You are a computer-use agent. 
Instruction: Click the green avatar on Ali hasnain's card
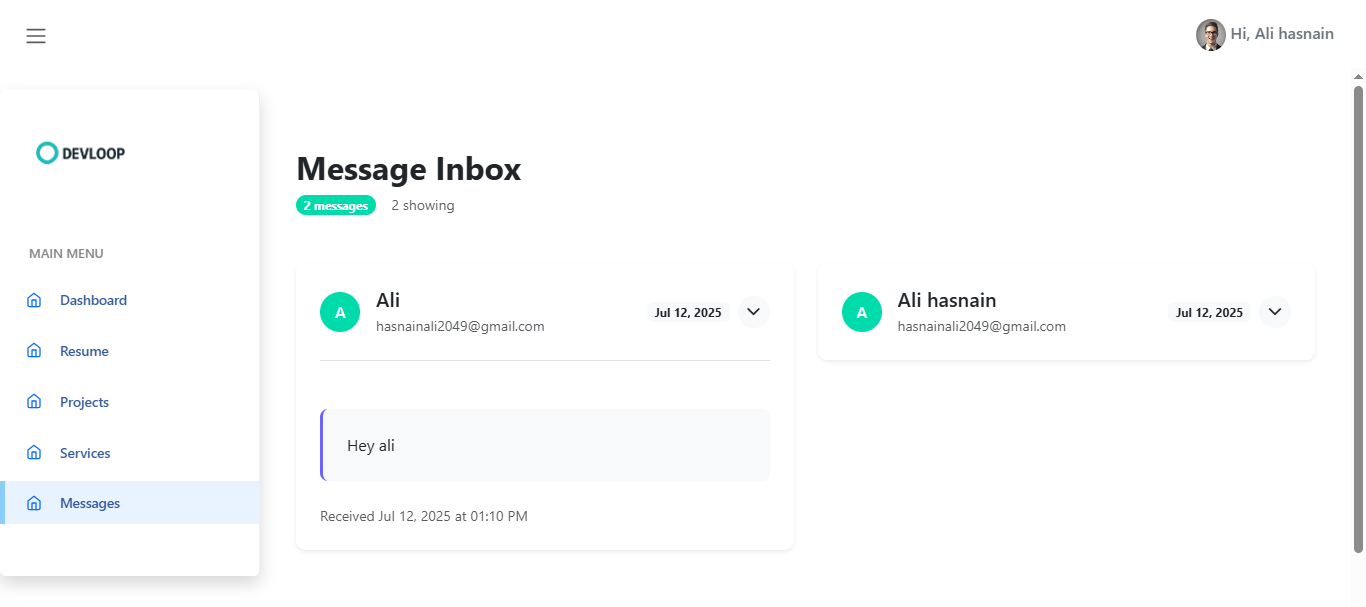[862, 312]
